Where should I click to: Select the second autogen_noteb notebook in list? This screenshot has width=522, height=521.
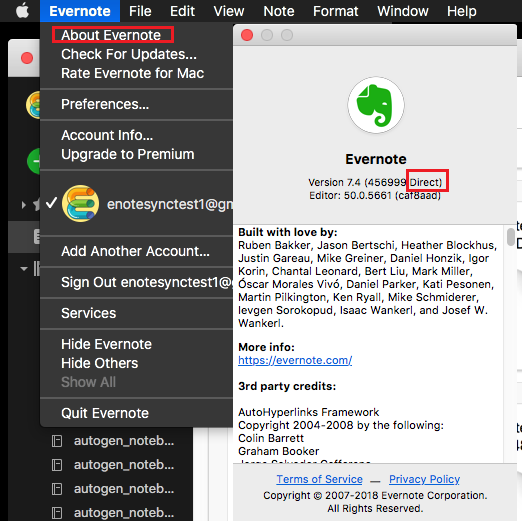point(124,465)
